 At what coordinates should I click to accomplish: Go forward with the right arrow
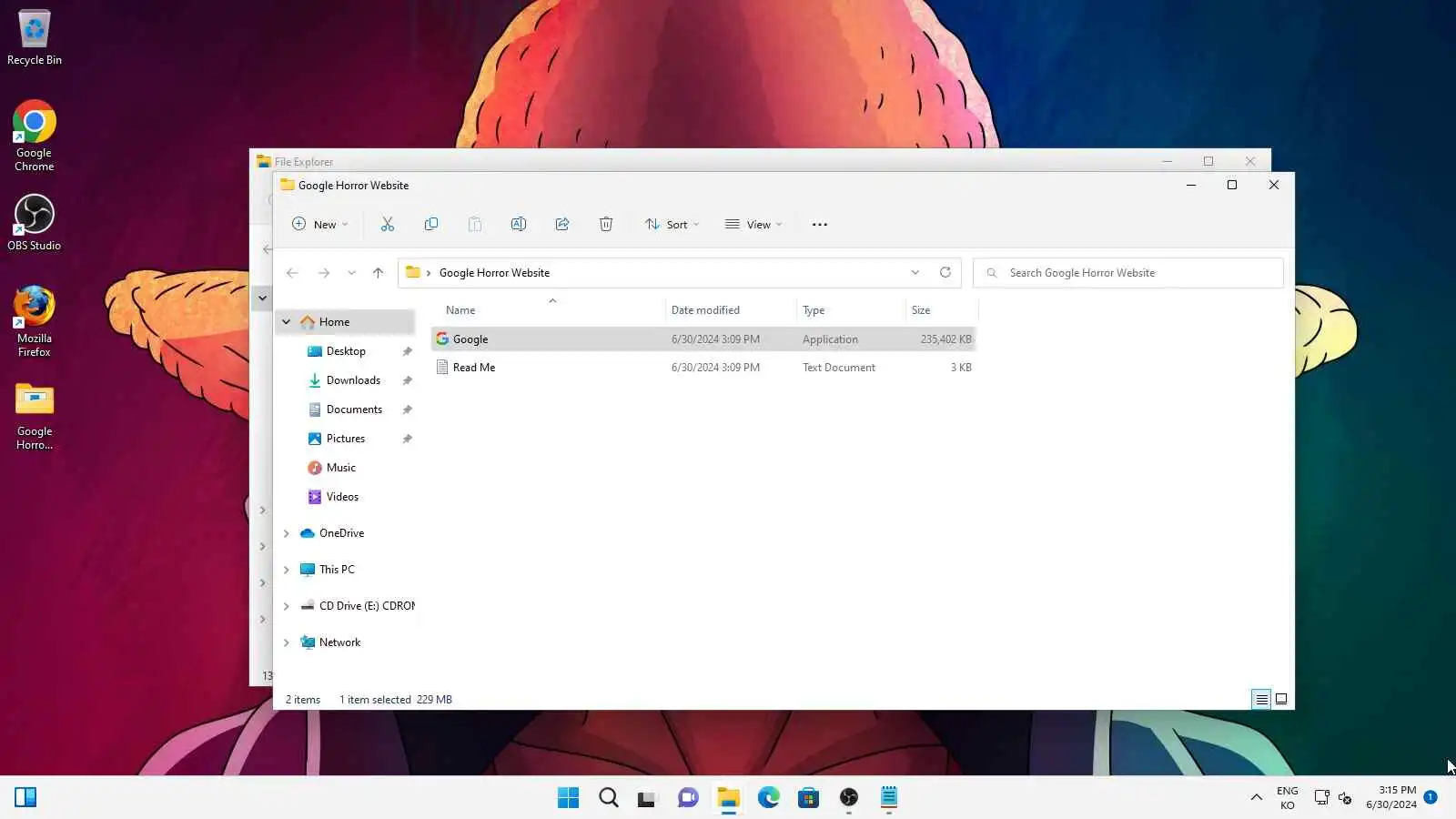(324, 273)
